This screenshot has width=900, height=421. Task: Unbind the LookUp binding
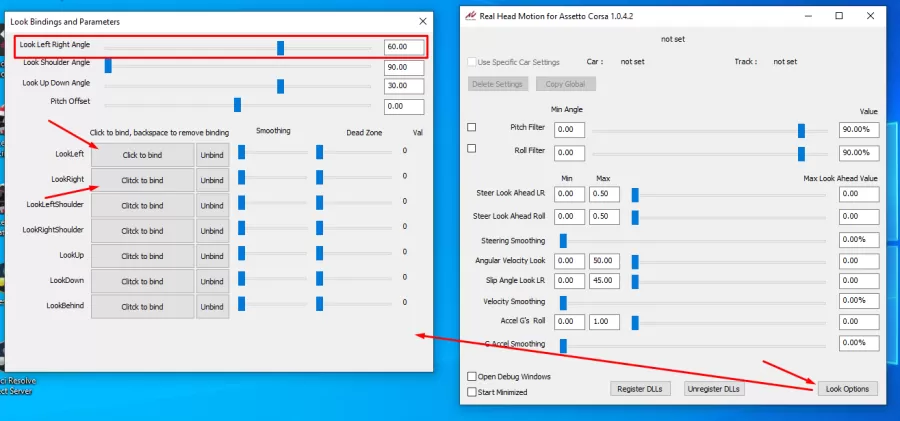(x=212, y=256)
